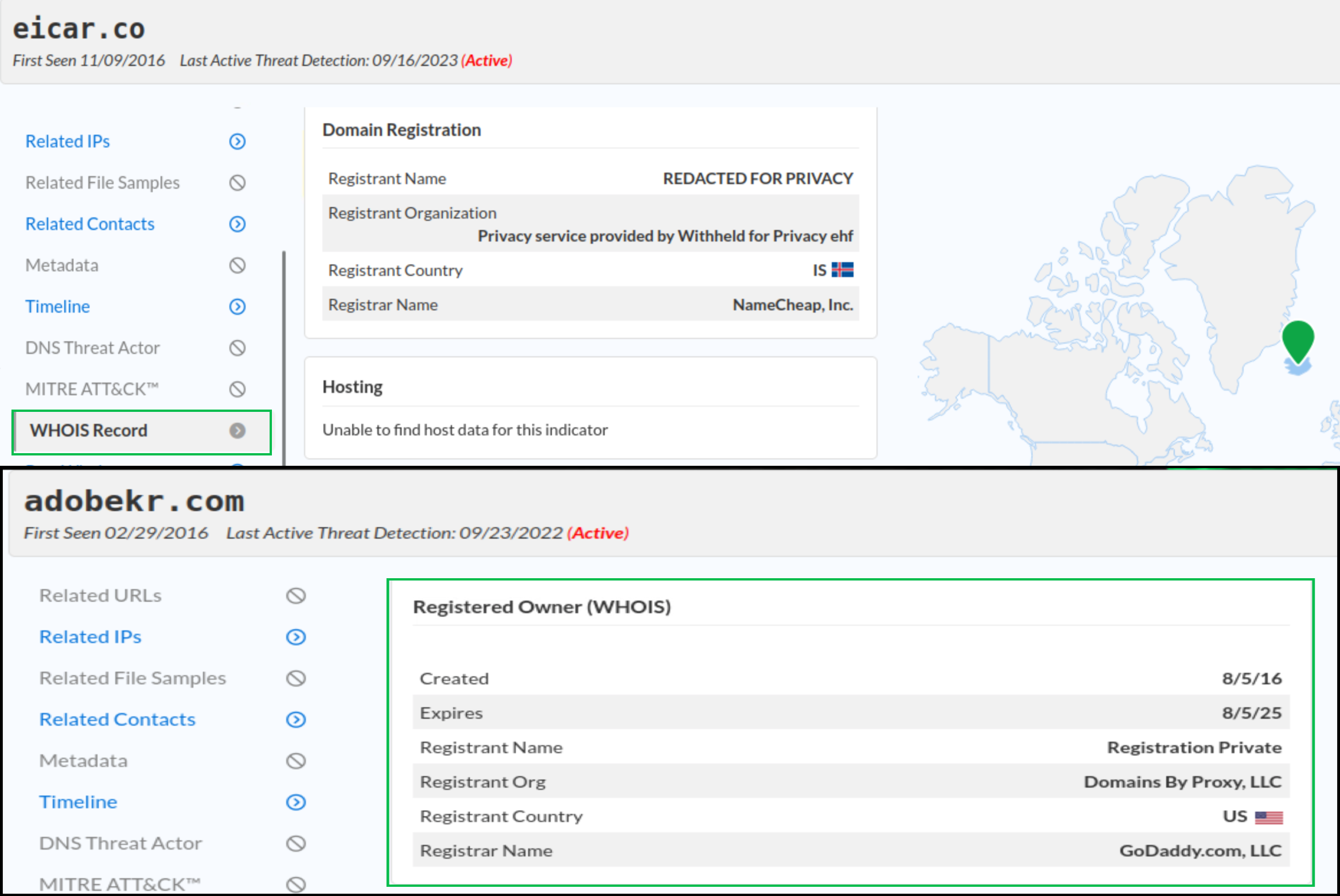Click the Iceland flag icon
Image resolution: width=1340 pixels, height=896 pixels.
pyautogui.click(x=843, y=270)
